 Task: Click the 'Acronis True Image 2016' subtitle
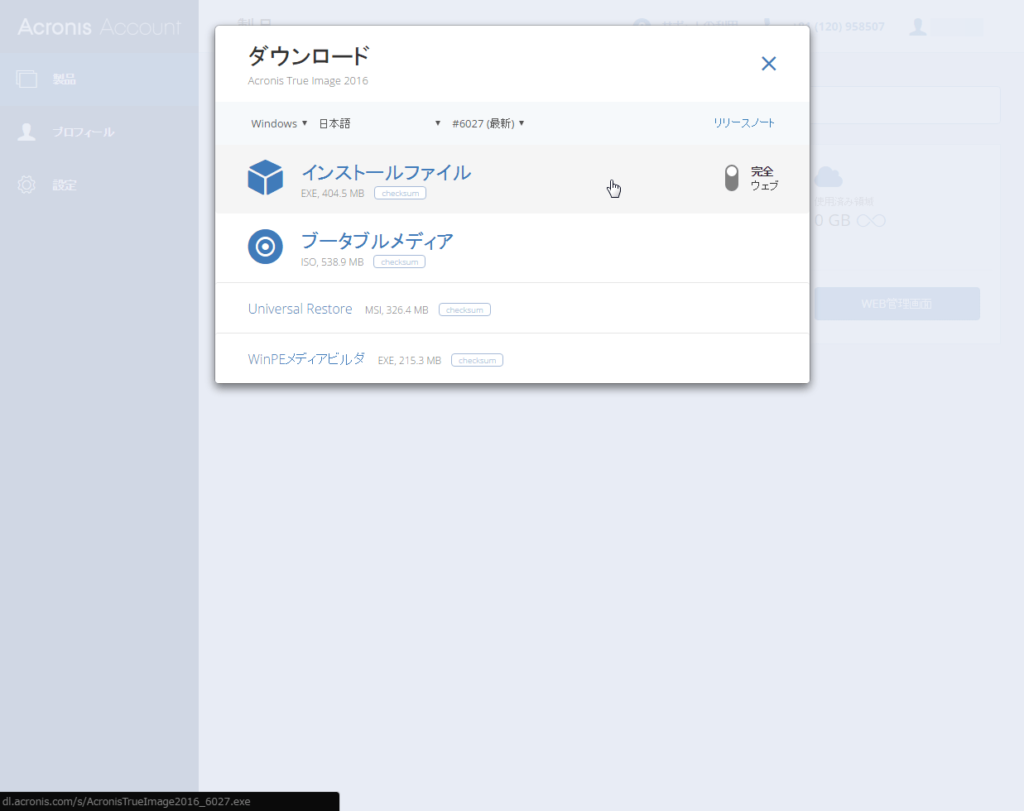click(308, 81)
